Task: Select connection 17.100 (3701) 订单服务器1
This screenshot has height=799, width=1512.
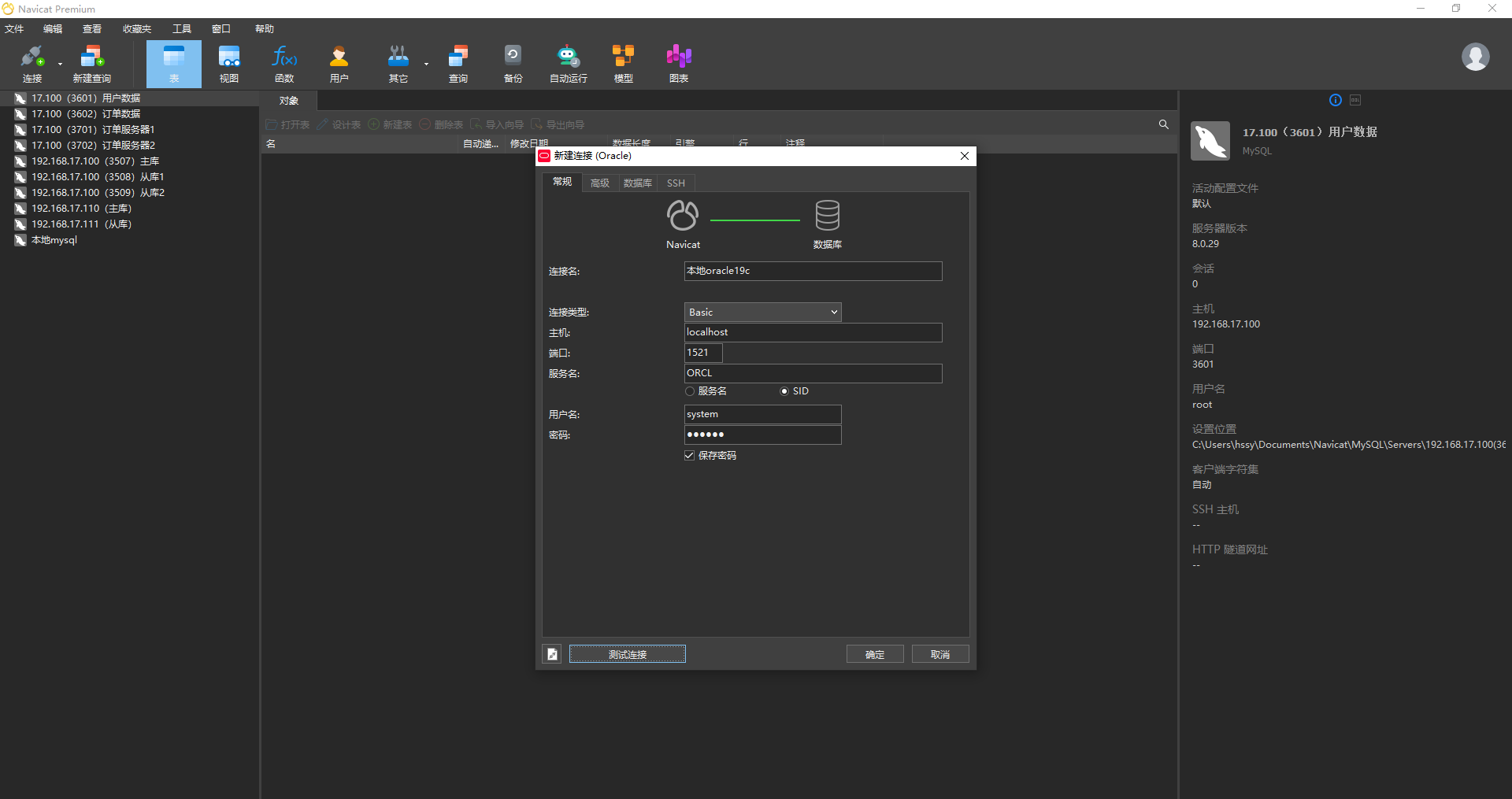Action: (x=129, y=130)
